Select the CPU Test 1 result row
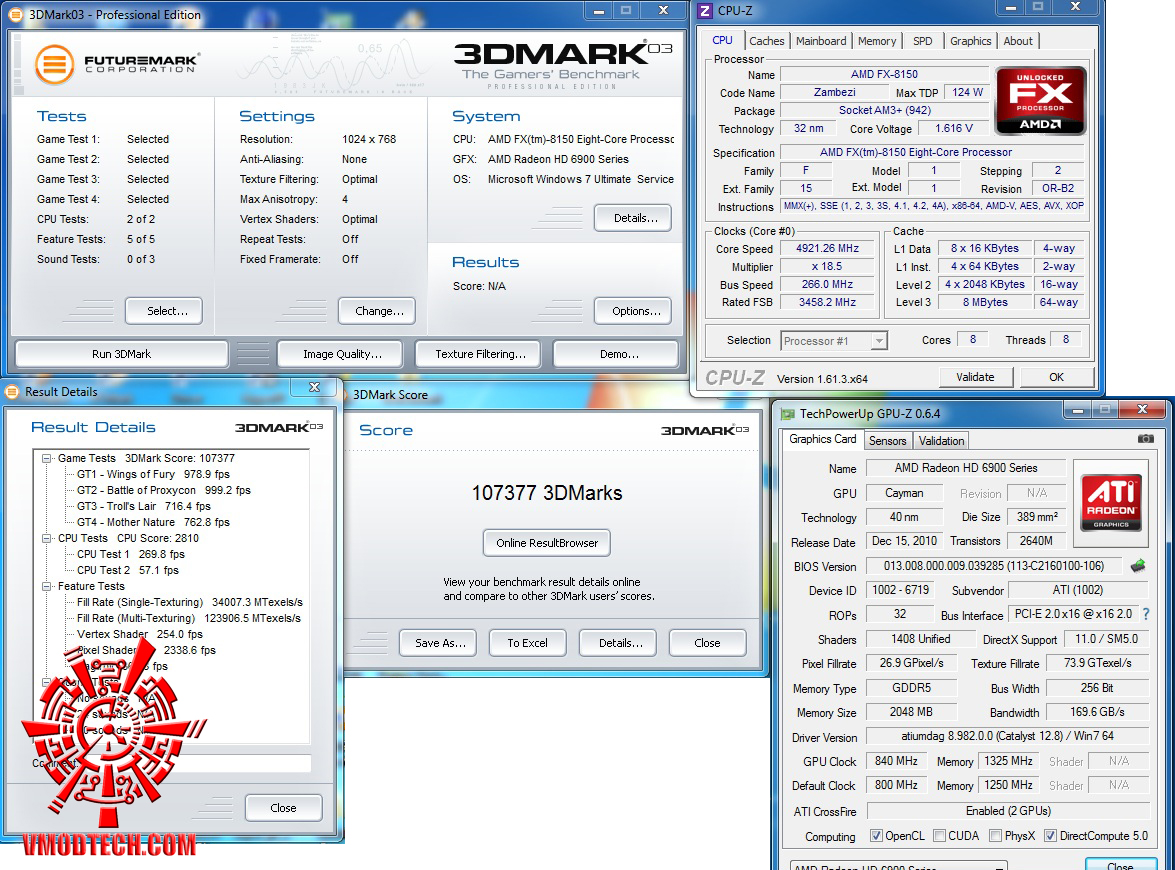This screenshot has height=870, width=1175. click(x=130, y=554)
